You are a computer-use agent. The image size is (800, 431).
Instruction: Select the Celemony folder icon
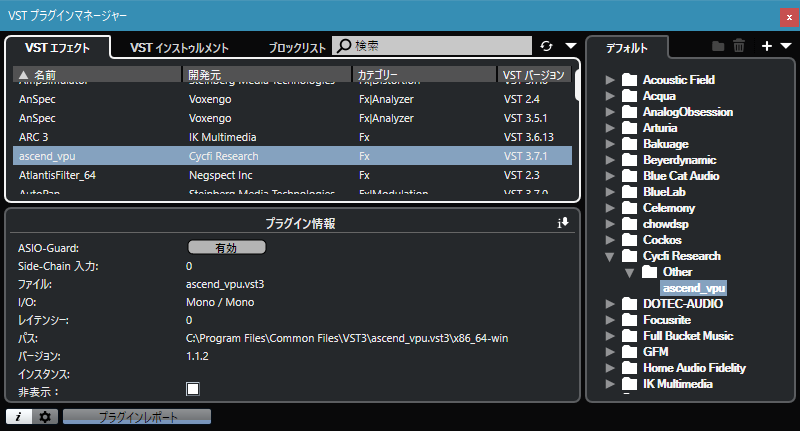630,208
